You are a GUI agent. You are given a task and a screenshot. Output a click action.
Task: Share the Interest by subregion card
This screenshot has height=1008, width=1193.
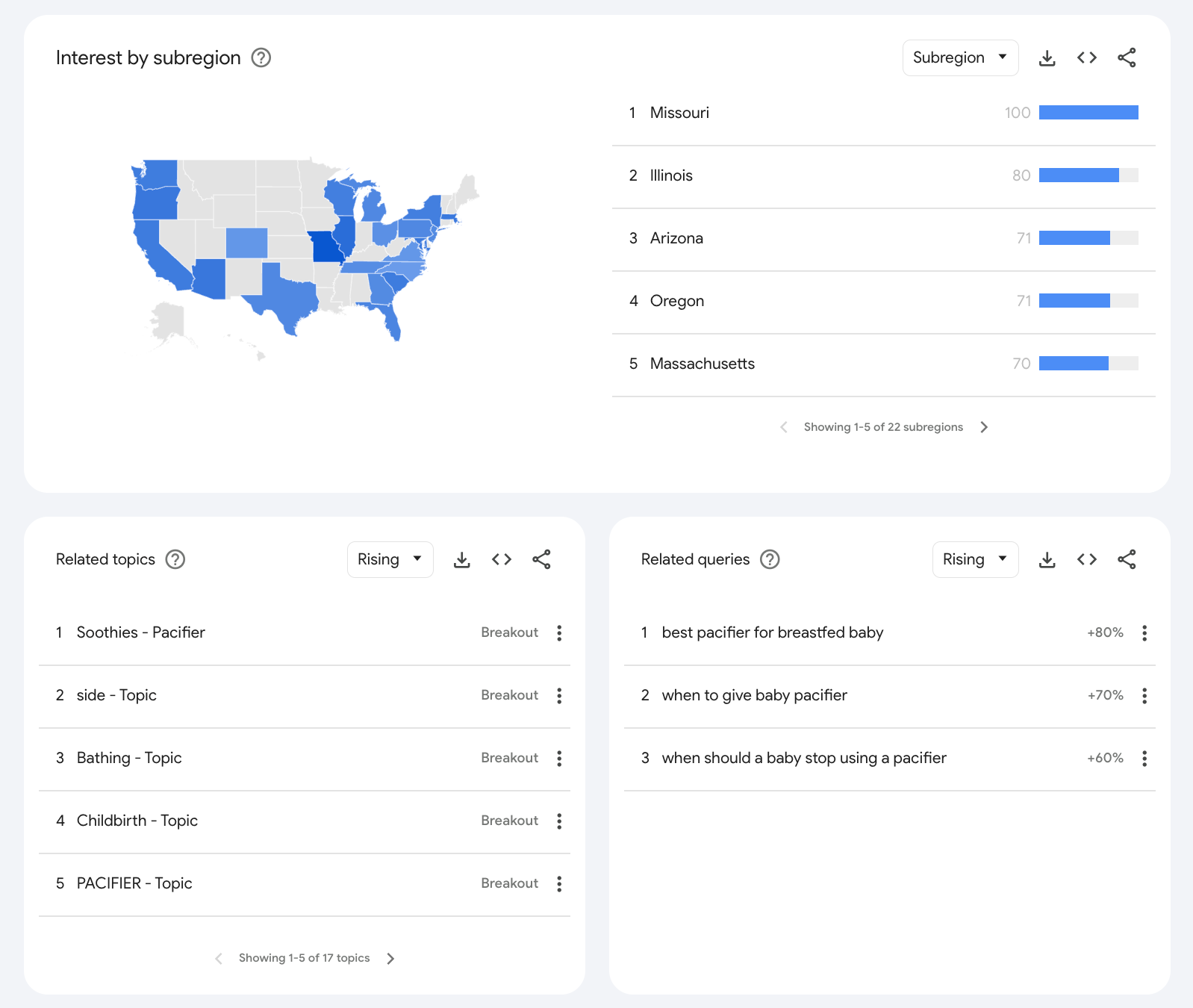point(1127,57)
